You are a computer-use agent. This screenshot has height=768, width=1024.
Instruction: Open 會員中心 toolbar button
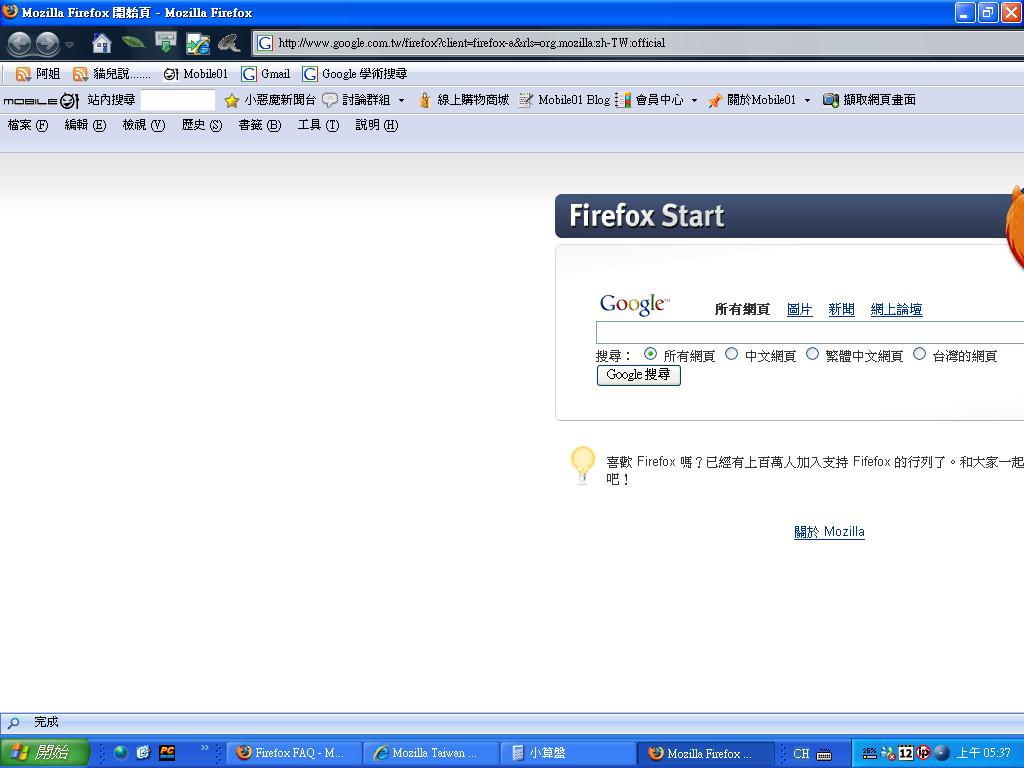point(650,100)
